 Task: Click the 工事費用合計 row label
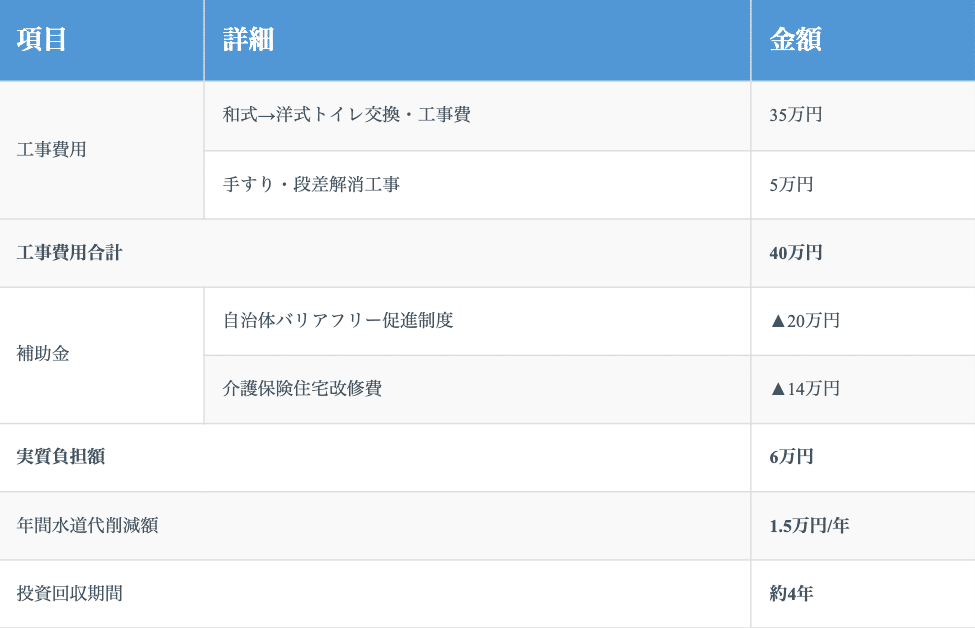coord(70,253)
